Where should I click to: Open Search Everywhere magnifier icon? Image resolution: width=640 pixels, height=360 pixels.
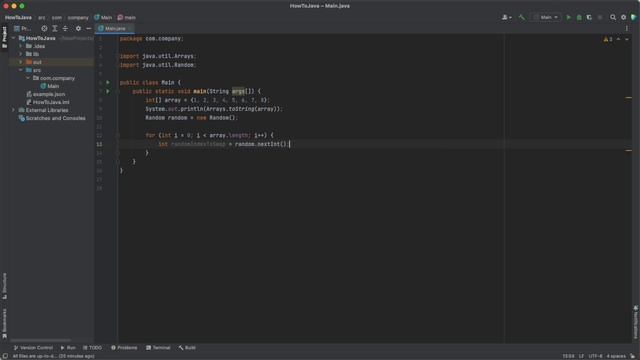(613, 18)
